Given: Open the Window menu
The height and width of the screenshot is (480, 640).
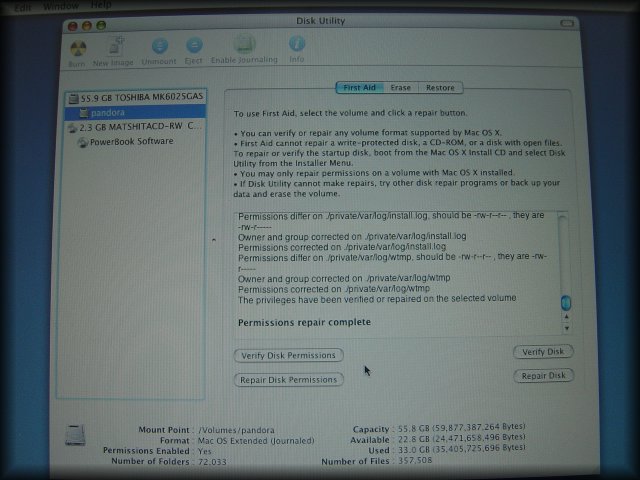Looking at the screenshot, I should (61, 6).
